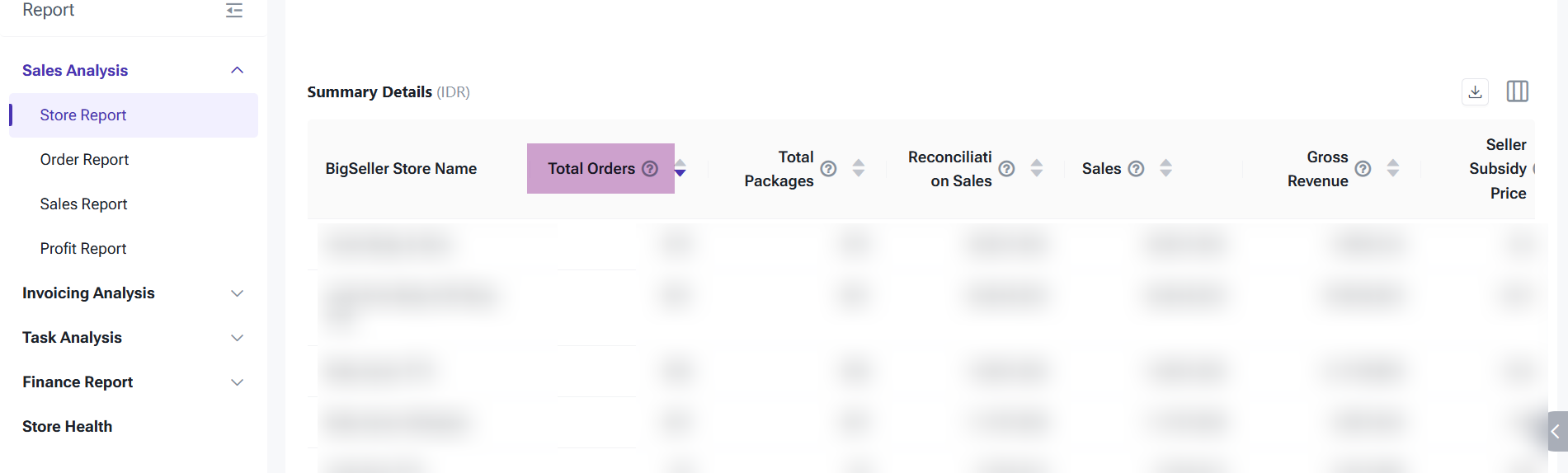This screenshot has height=473, width=1568.
Task: Collapse the Sales Analysis section
Action: click(237, 71)
